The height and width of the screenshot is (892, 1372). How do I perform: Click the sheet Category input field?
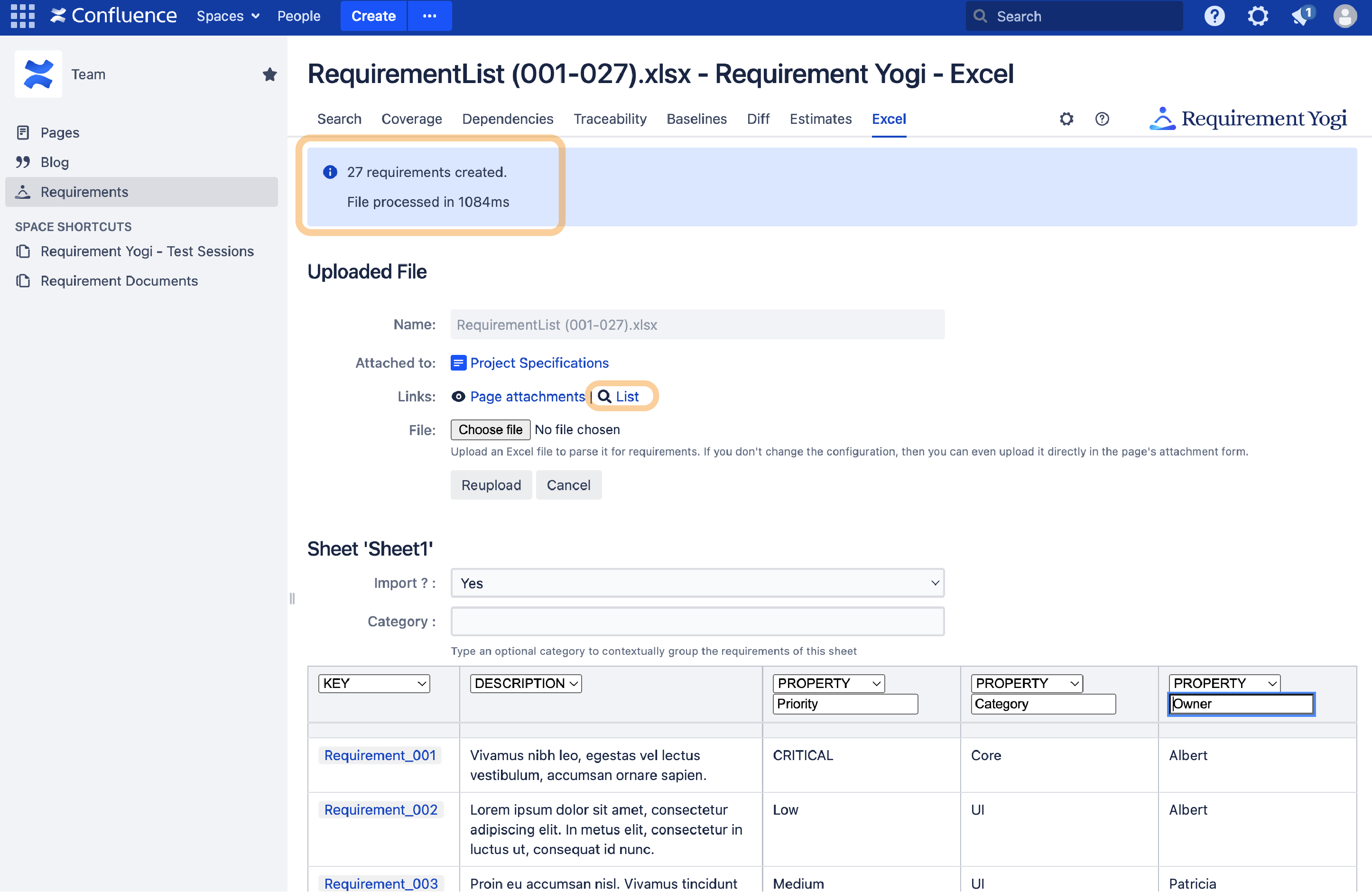point(697,622)
